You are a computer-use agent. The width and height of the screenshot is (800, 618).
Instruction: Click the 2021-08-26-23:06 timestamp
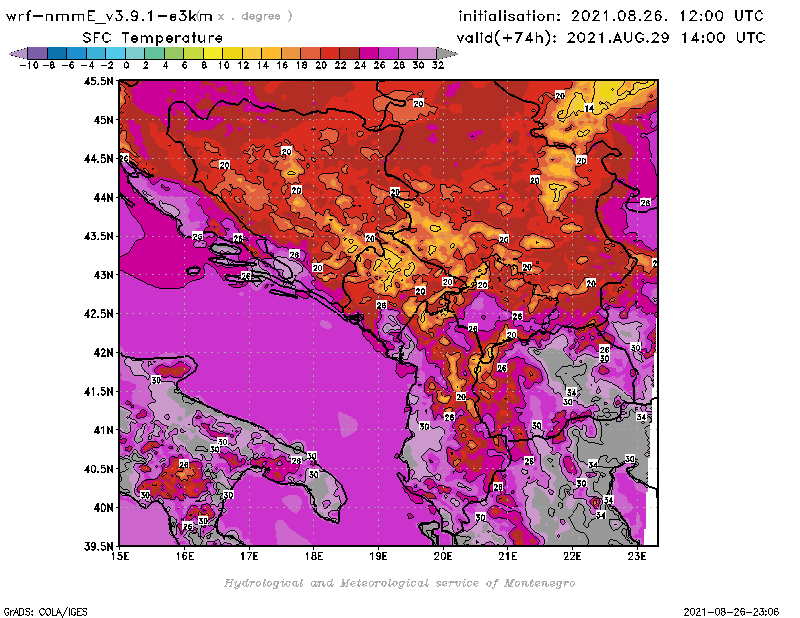[x=731, y=612]
